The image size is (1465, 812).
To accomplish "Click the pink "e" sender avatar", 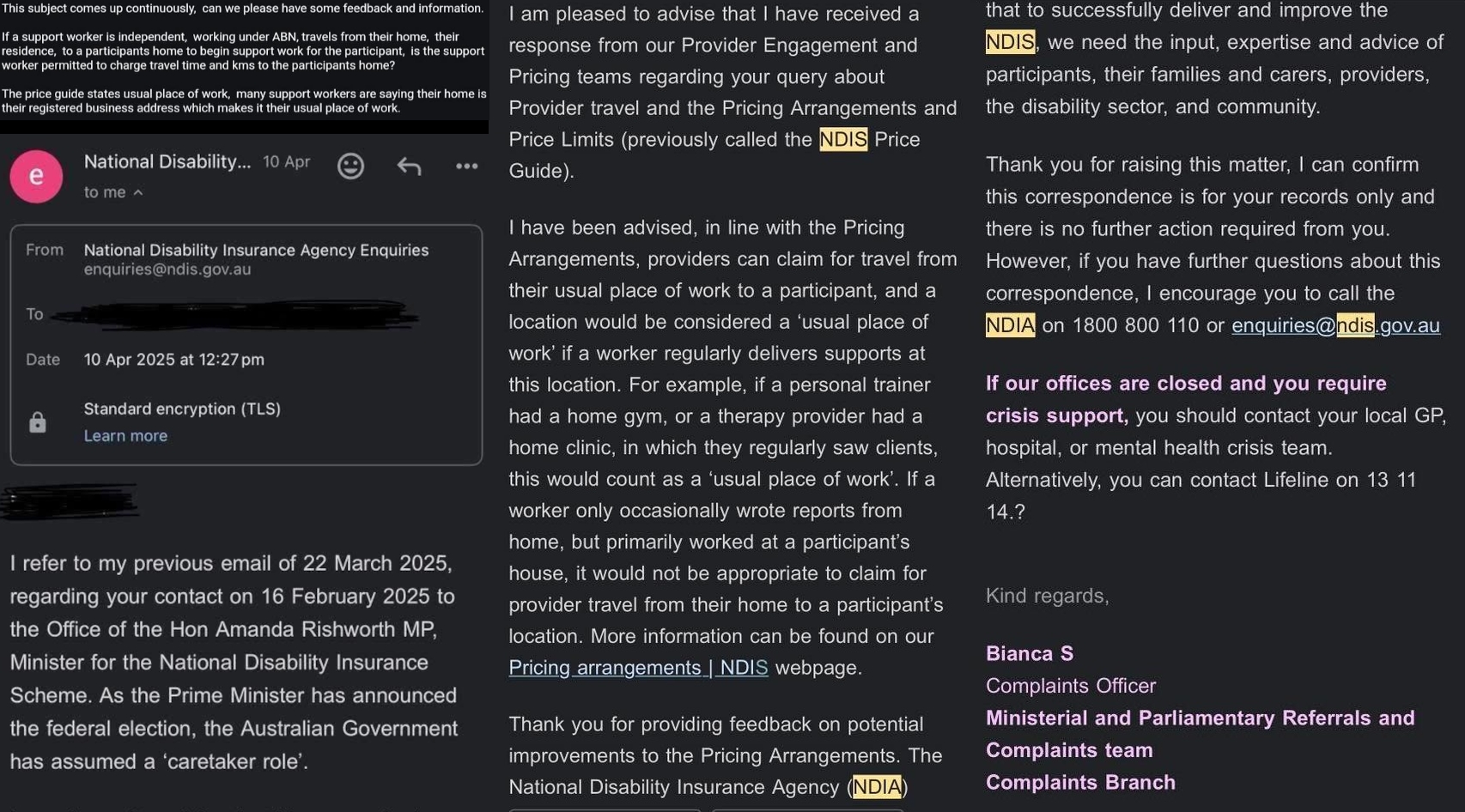I will pos(36,176).
